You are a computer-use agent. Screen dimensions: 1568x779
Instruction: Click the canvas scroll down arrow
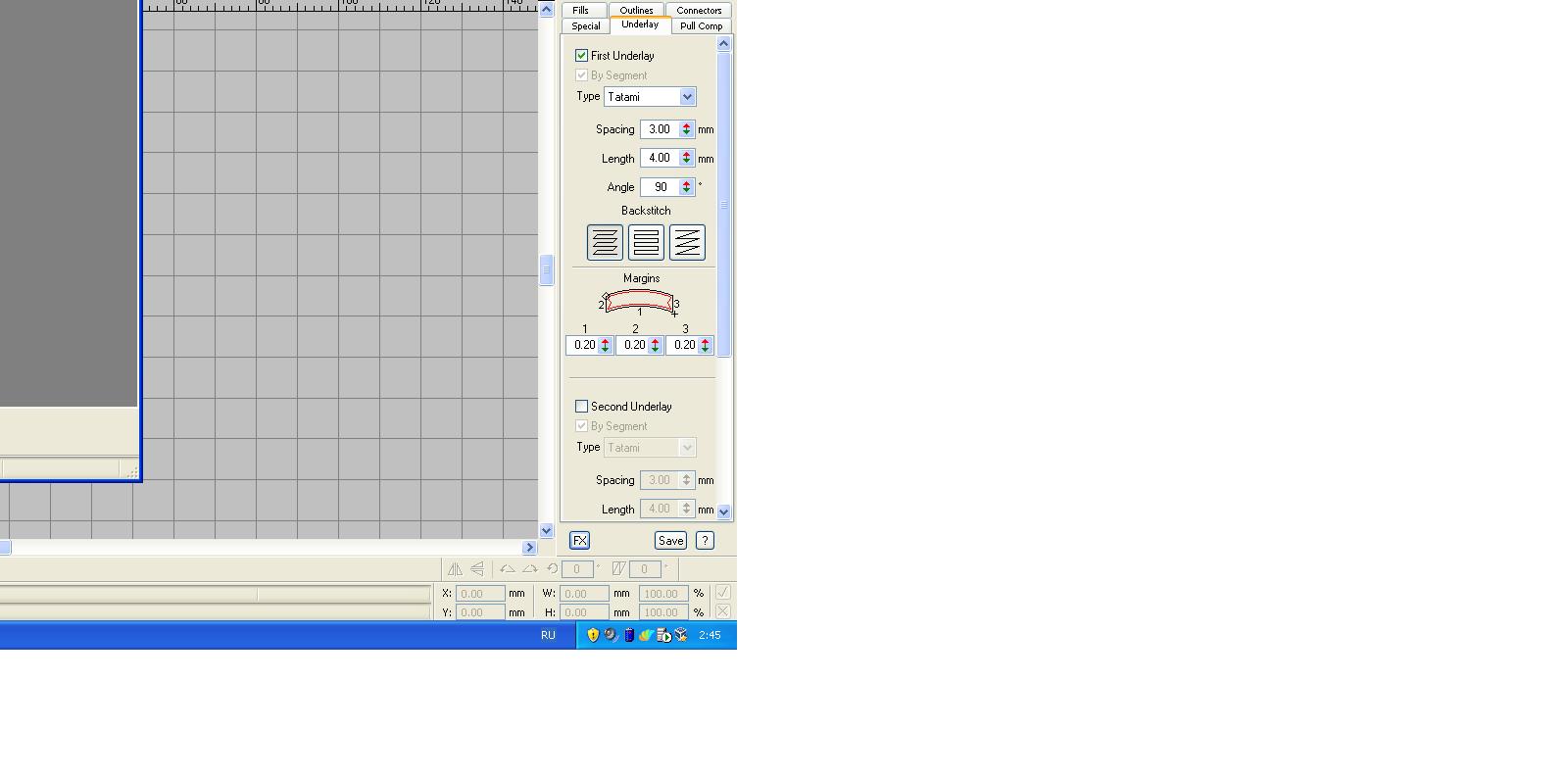tap(547, 531)
